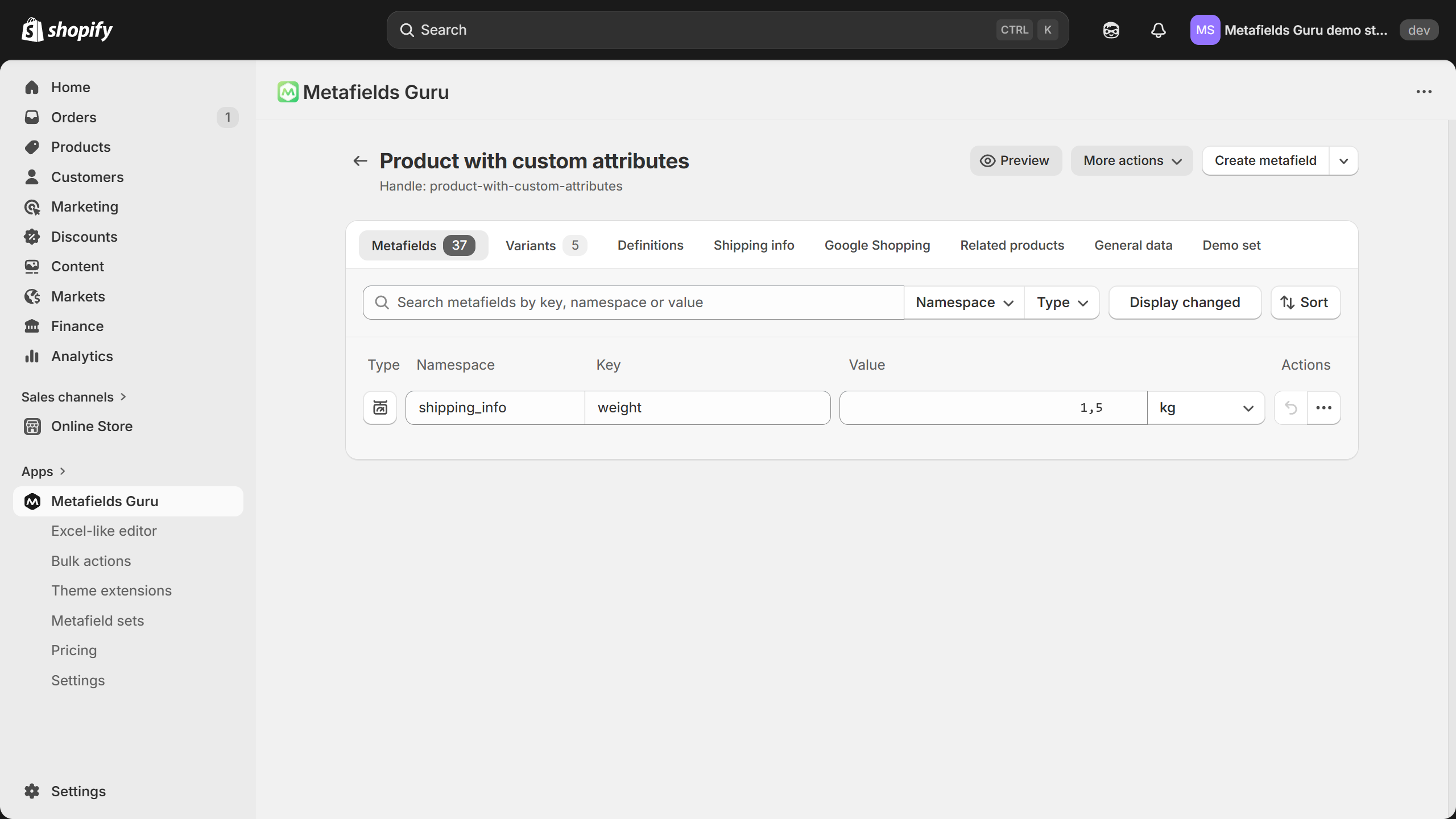Click the back arrow beside the product title

tap(360, 161)
